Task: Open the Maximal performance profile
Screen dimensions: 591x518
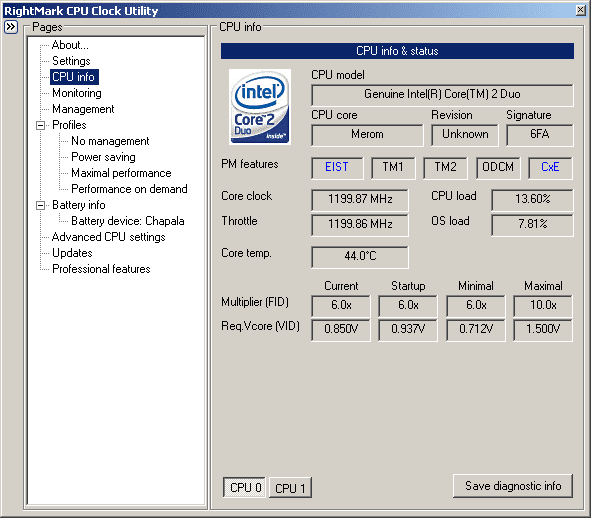Action: tap(121, 173)
